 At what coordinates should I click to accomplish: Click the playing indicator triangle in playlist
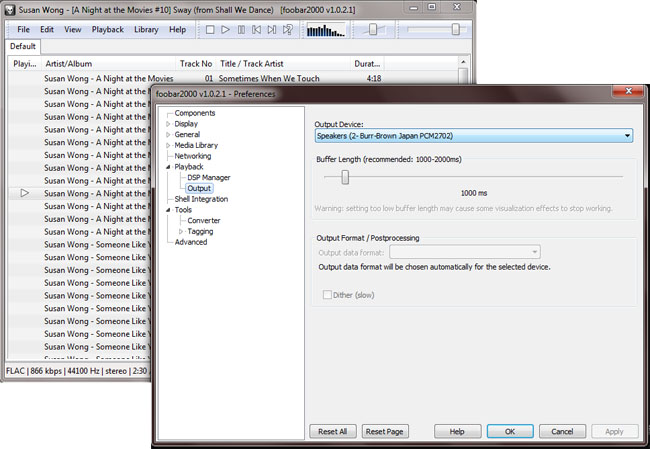point(24,193)
